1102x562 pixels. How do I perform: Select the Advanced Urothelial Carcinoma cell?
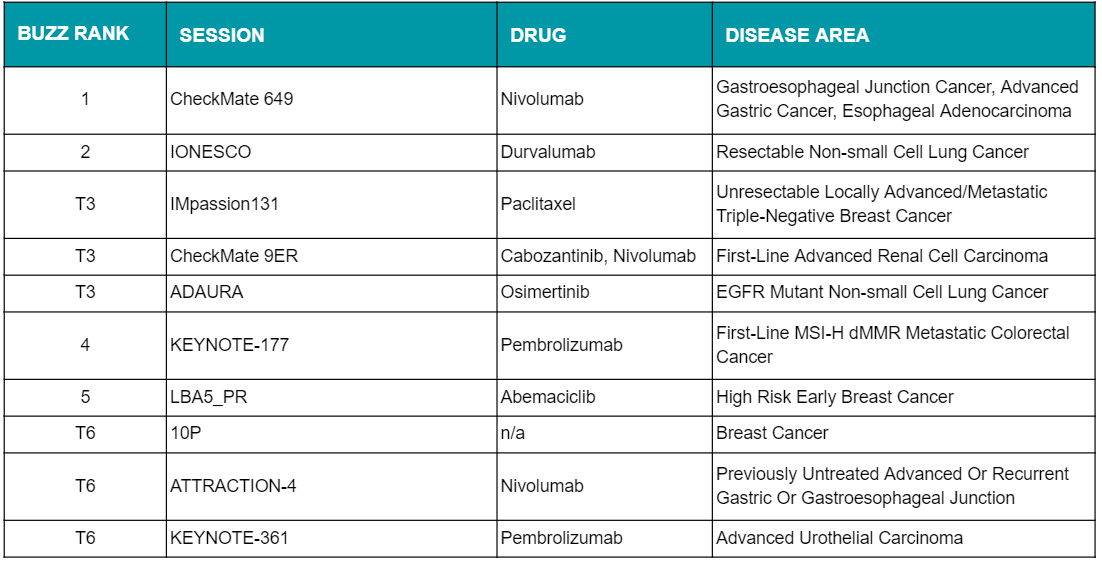904,539
